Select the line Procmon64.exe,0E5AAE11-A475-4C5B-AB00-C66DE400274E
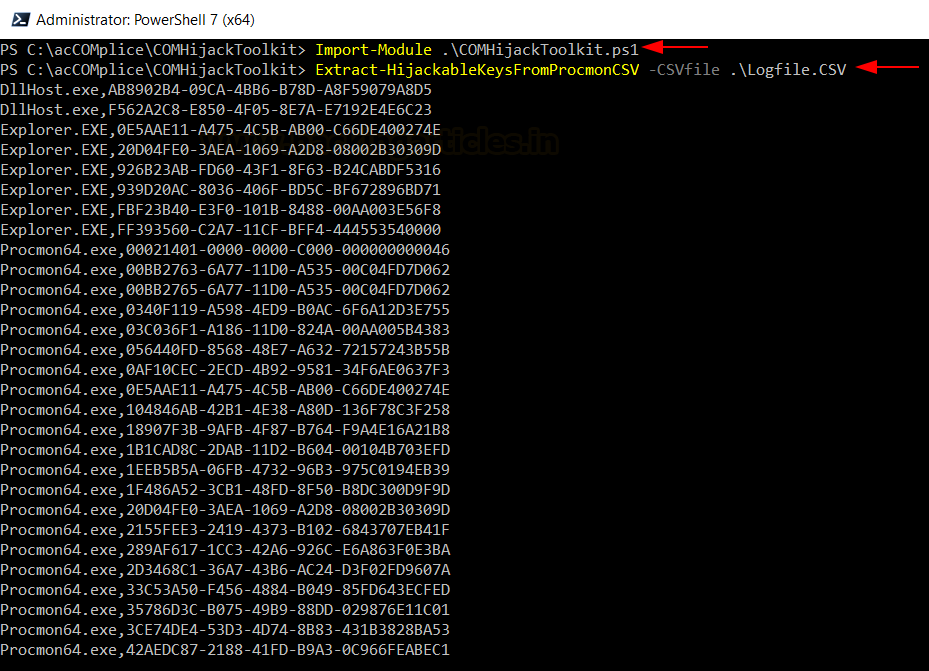 [225, 390]
